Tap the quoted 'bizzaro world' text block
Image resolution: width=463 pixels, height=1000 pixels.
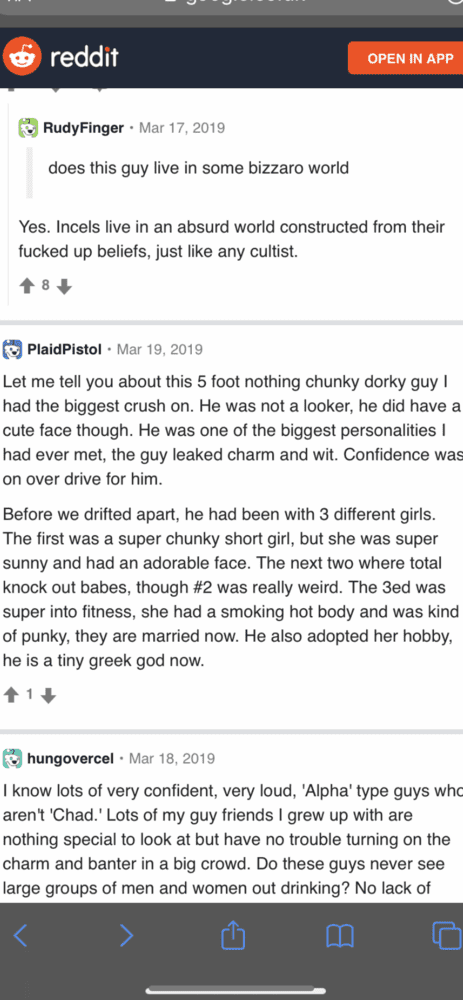pyautogui.click(x=198, y=168)
